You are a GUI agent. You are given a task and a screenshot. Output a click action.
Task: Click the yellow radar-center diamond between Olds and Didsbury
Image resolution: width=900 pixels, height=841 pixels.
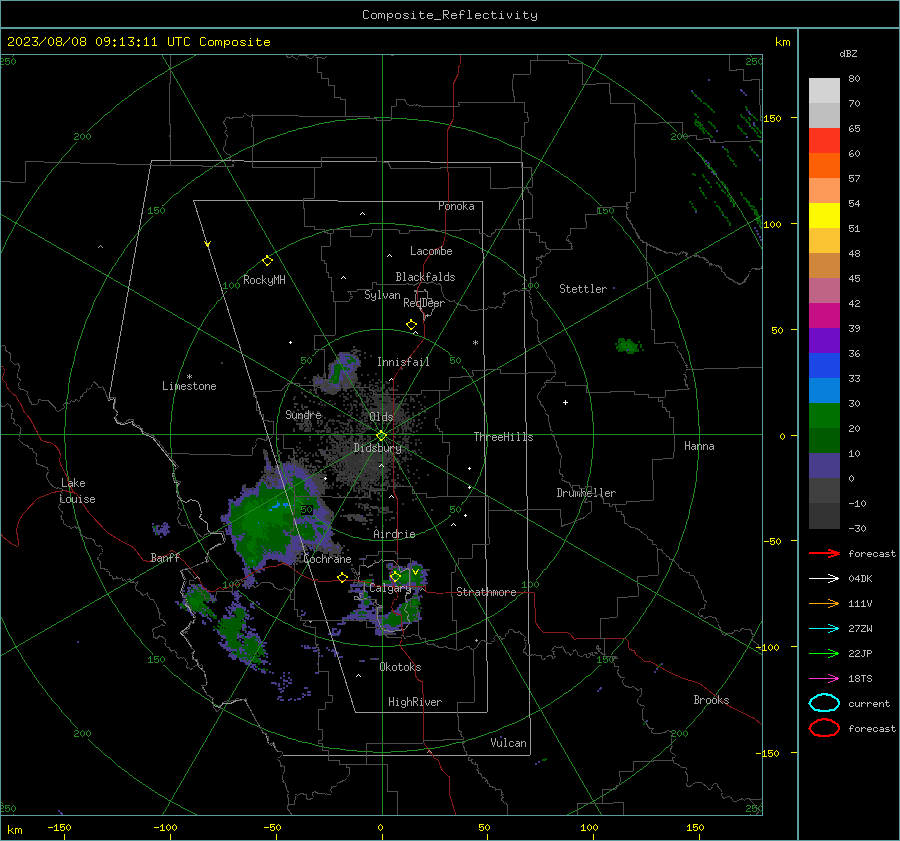tap(381, 436)
